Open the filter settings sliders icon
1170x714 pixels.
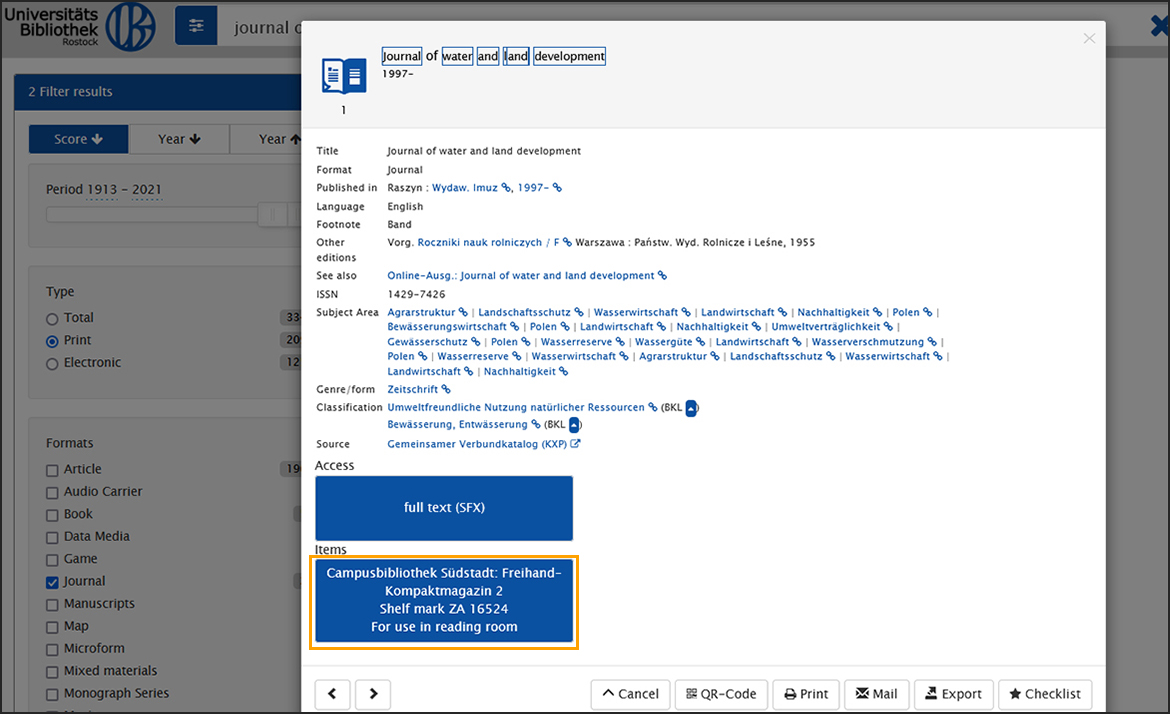196,26
